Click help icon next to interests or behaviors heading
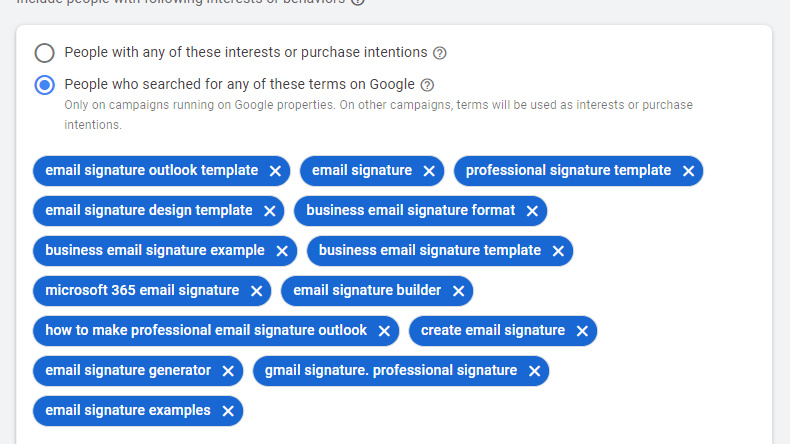Image resolution: width=790 pixels, height=444 pixels. (358, 1)
